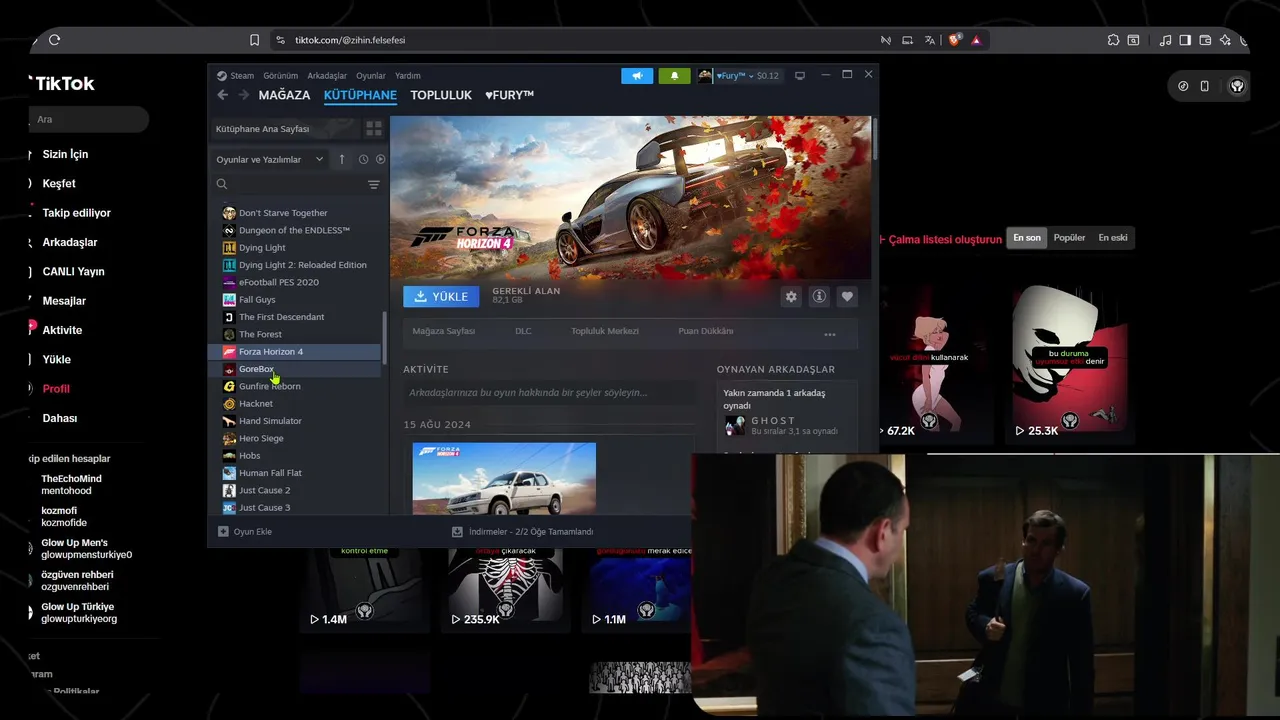1280x720 pixels.
Task: Open Forza Horizon 4 game info icon
Action: coord(819,296)
